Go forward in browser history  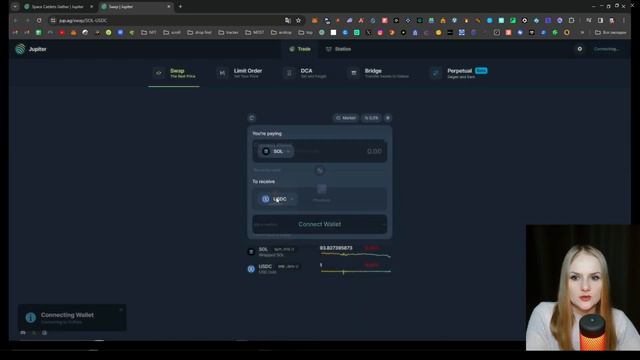click(x=27, y=20)
